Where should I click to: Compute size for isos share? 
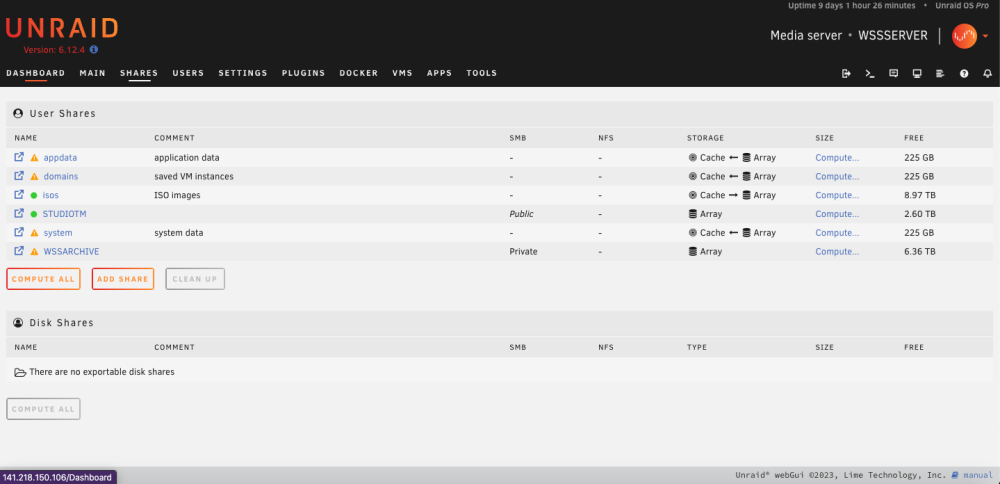(x=837, y=195)
